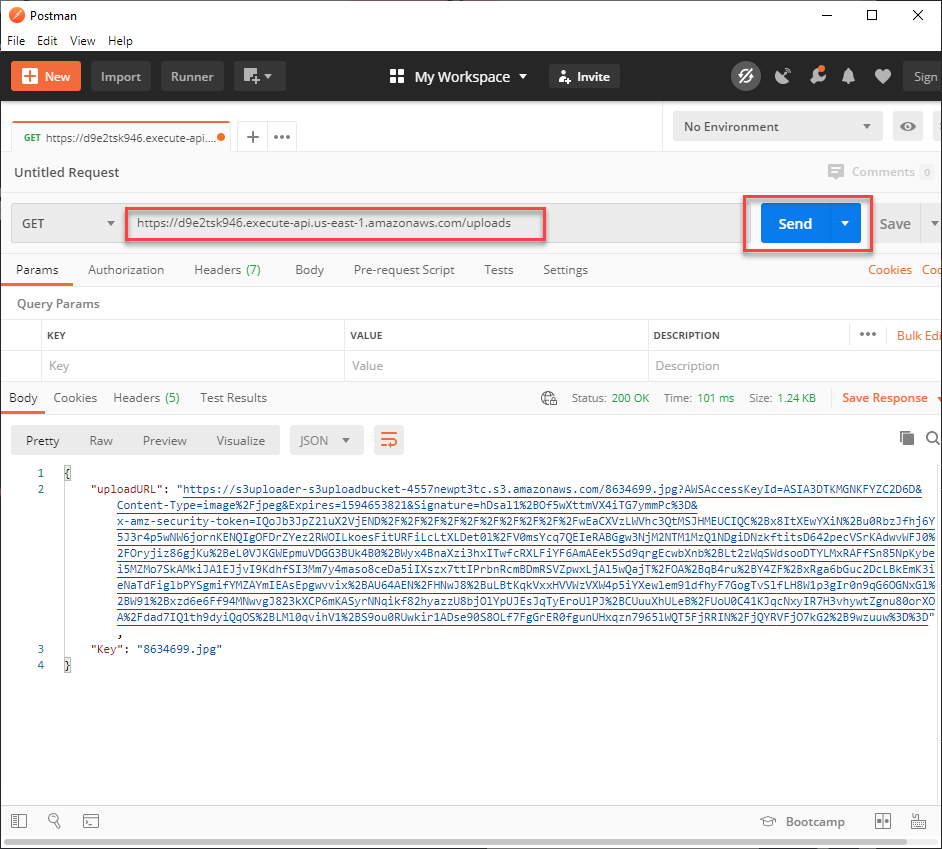Switch to the Authorization tab
The height and width of the screenshot is (849, 942).
click(126, 270)
